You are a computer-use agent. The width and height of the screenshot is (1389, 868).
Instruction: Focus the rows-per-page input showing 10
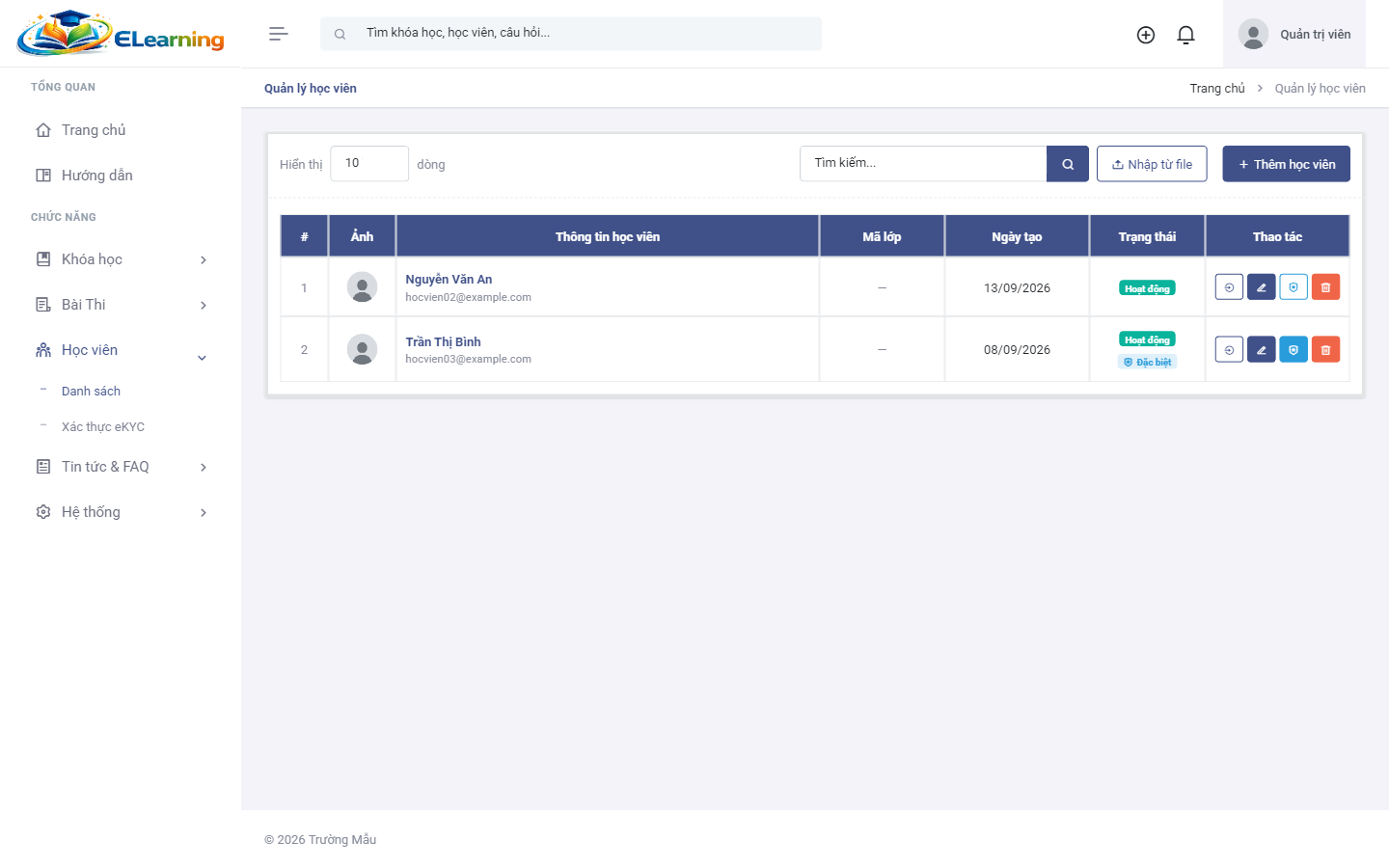click(x=369, y=164)
